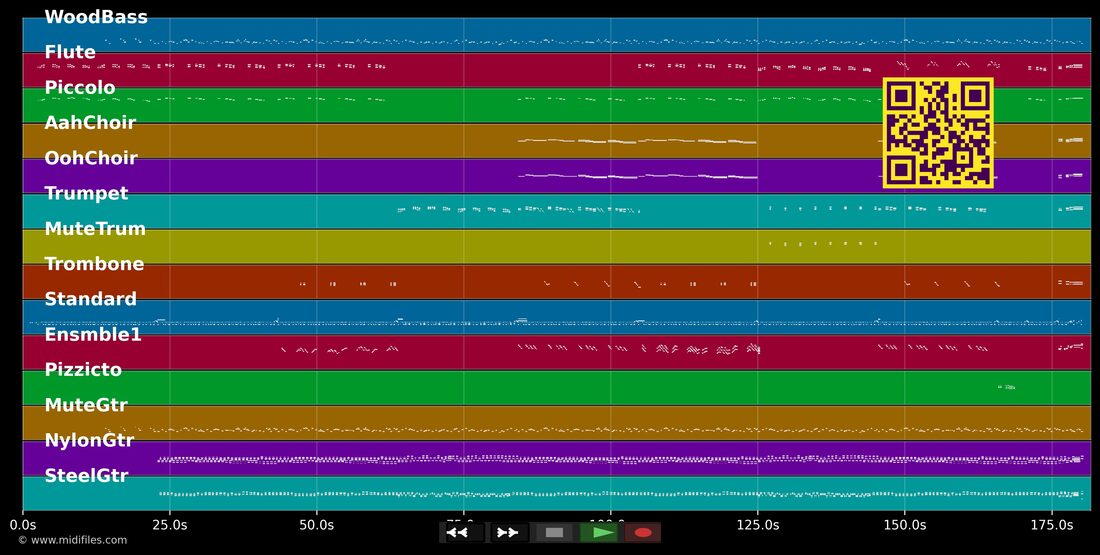Open the www.midifiles.com copyright link
1100x555 pixels.
pos(72,540)
